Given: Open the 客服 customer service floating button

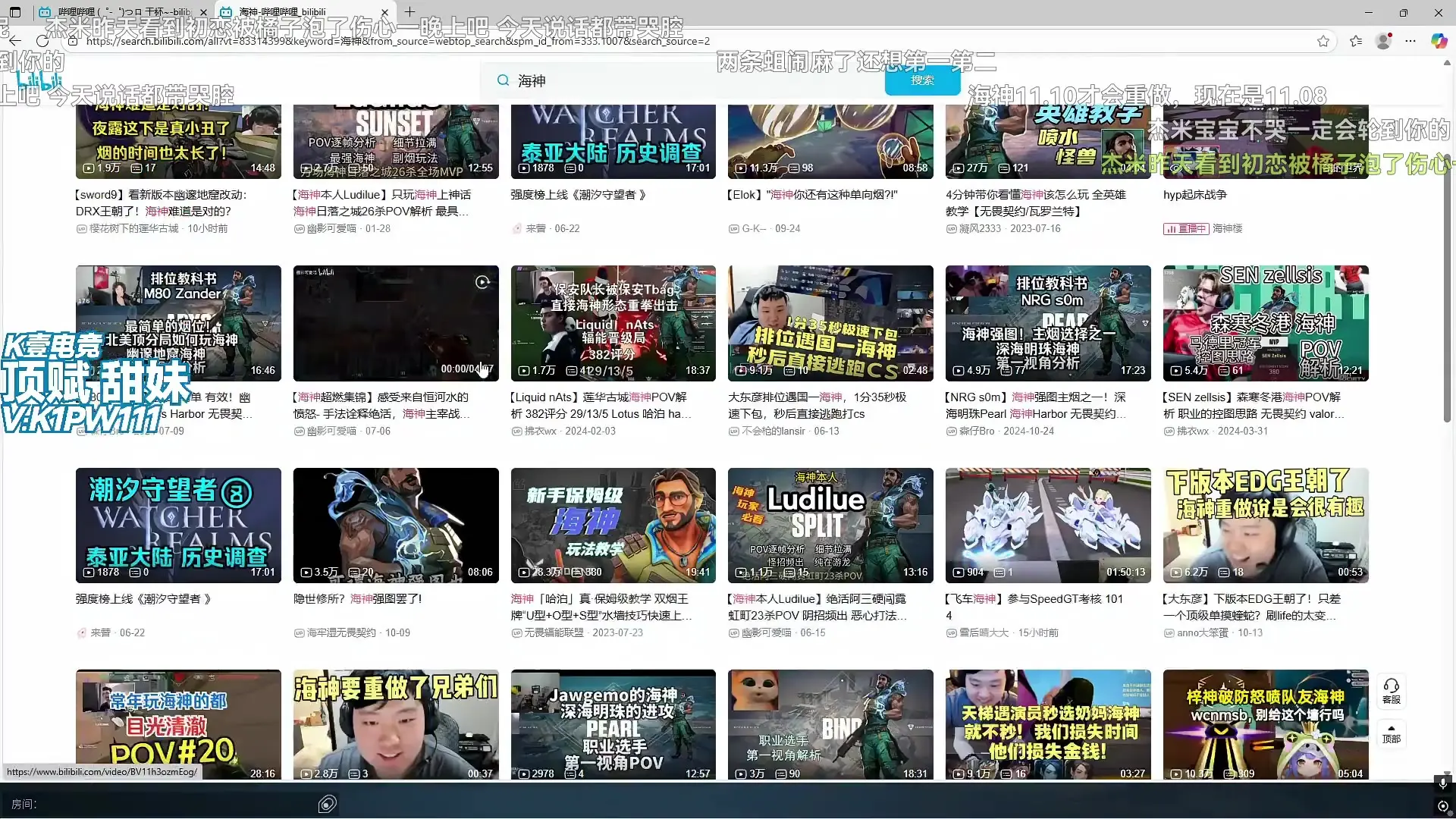Looking at the screenshot, I should (x=1392, y=690).
